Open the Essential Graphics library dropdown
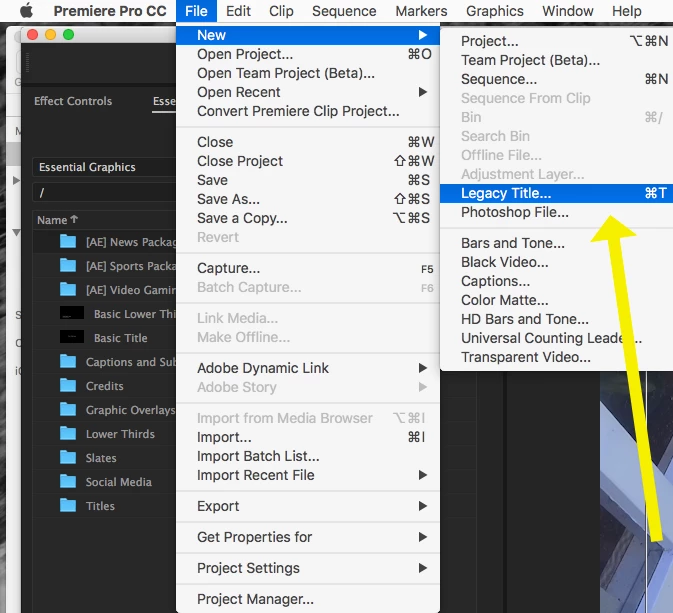 point(104,167)
